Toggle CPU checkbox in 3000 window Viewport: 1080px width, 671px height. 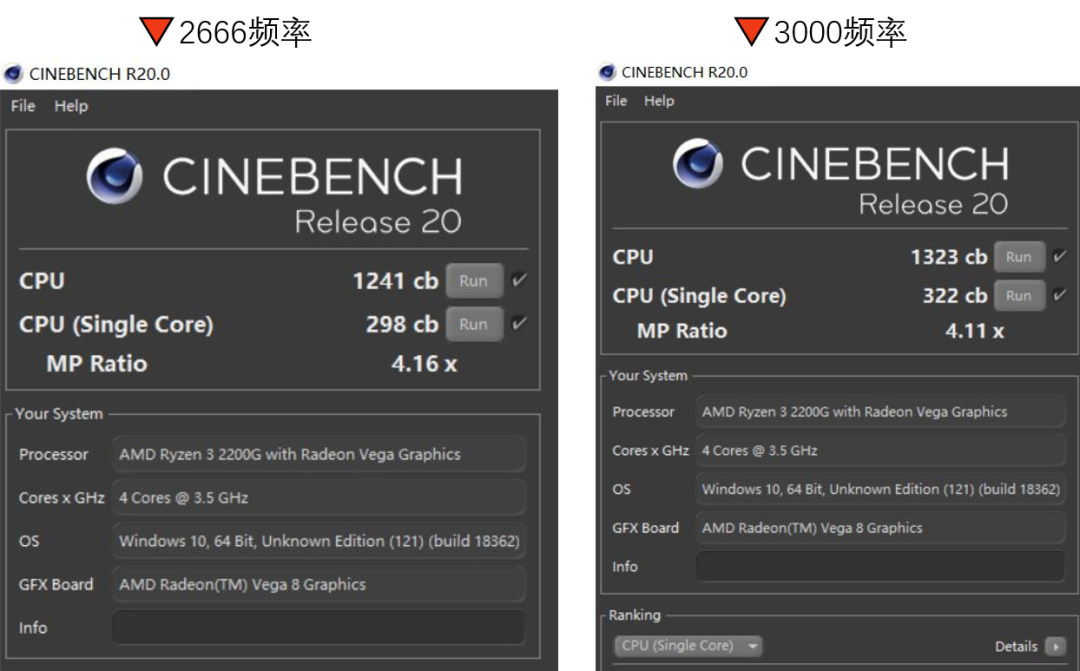tap(1060, 256)
